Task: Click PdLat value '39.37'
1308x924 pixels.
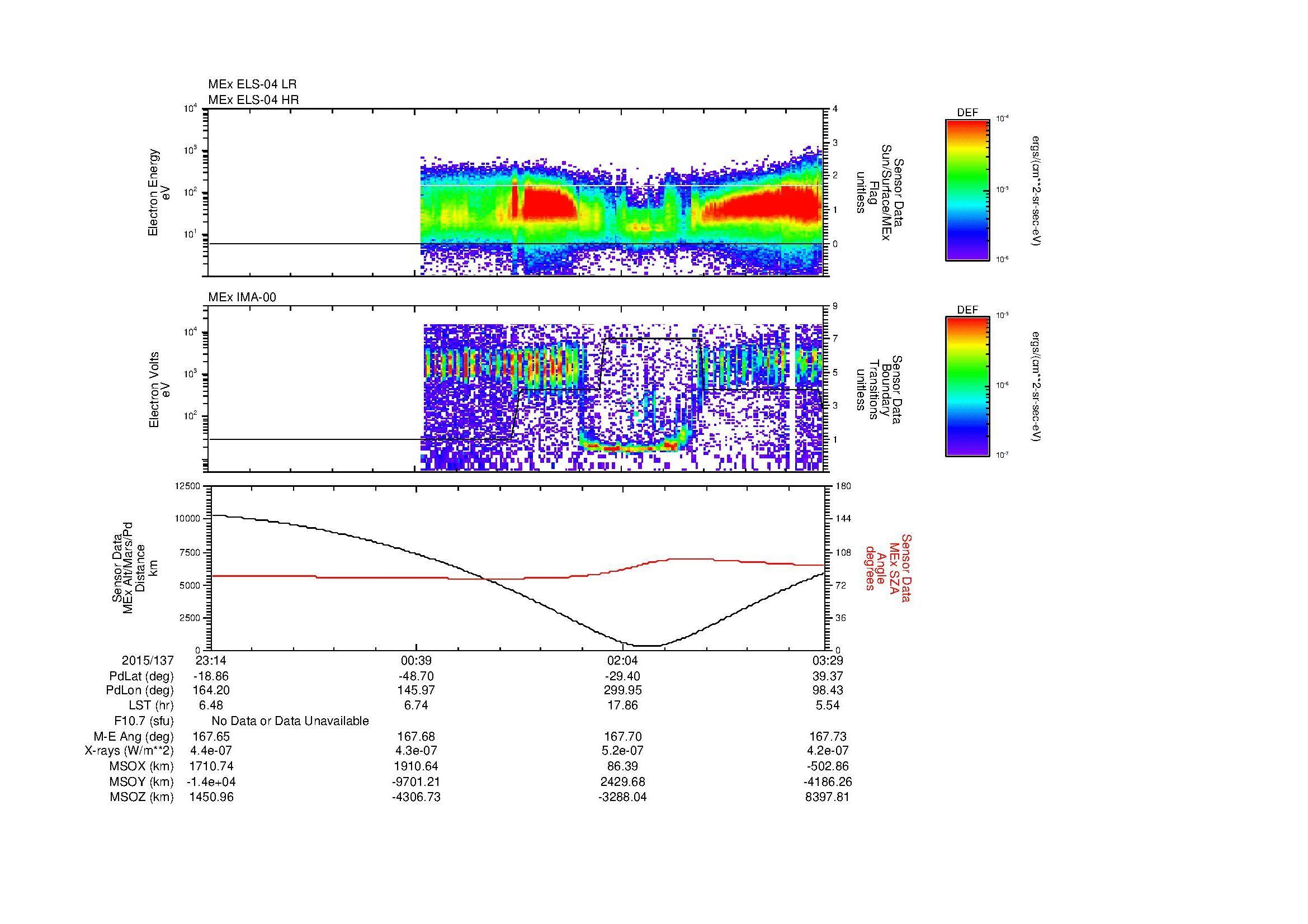Action: [829, 676]
